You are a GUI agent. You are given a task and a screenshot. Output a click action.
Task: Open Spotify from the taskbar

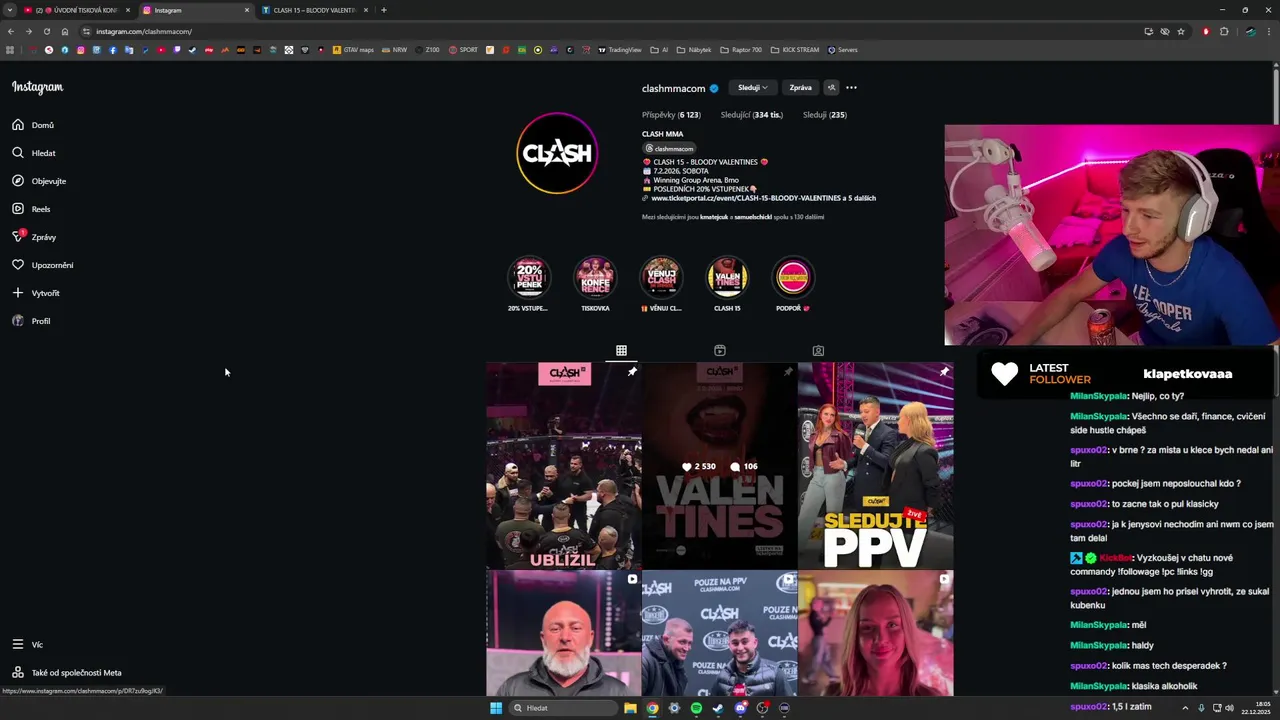(x=696, y=708)
